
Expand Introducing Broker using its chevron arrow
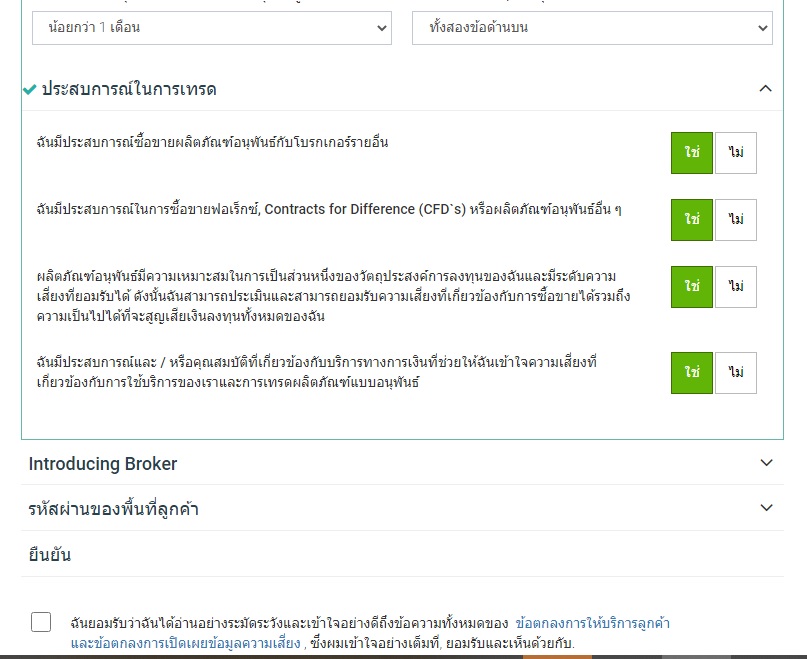point(766,463)
